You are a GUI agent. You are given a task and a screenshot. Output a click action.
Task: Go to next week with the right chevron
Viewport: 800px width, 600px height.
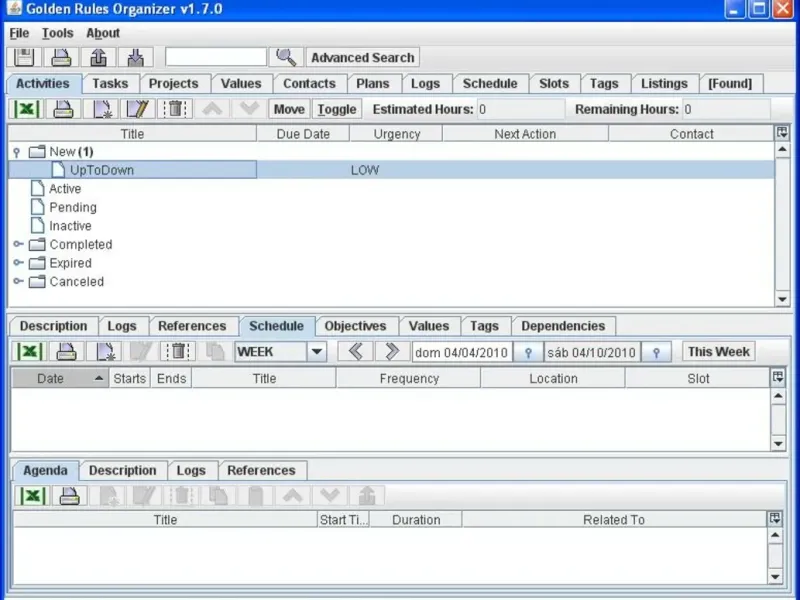392,352
